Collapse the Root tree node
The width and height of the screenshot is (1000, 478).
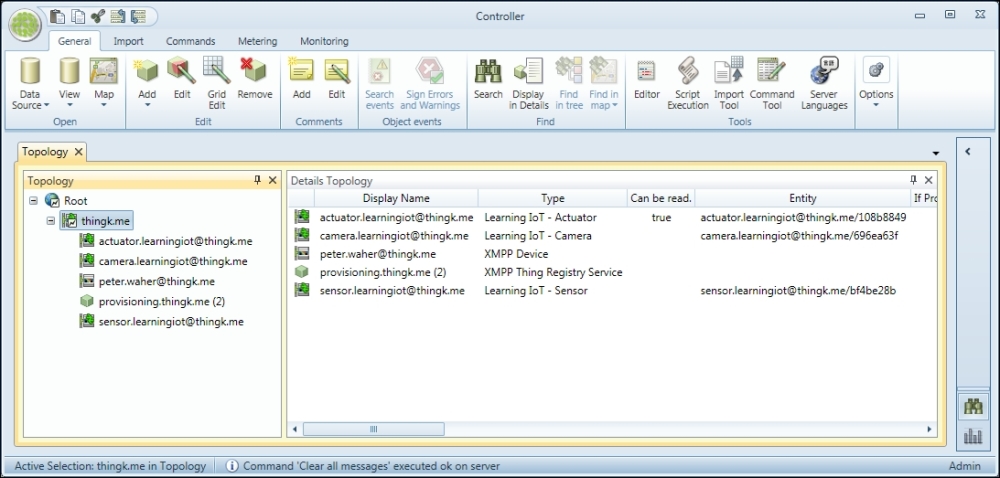pos(33,201)
